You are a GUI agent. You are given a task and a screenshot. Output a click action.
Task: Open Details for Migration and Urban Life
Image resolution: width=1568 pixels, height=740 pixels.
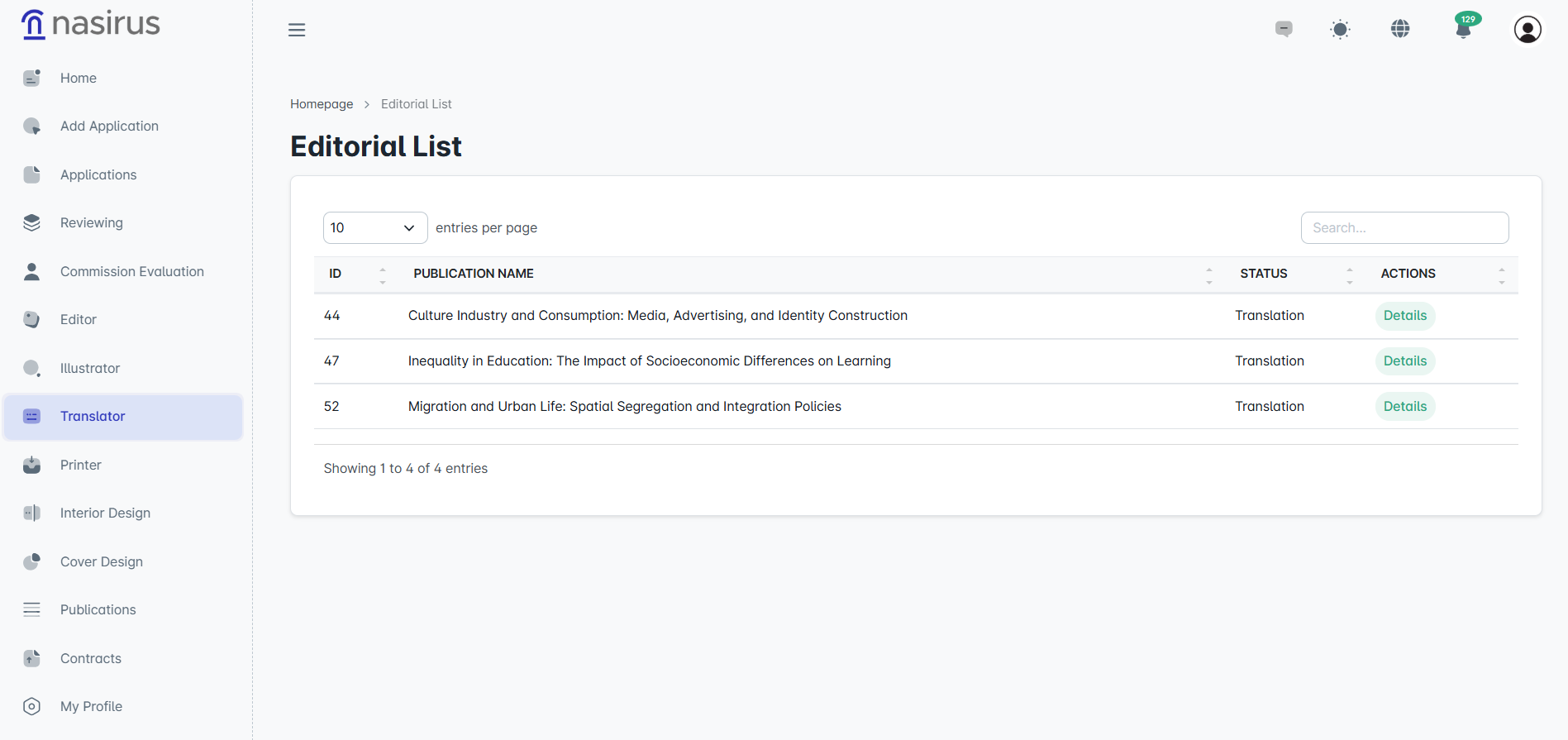(x=1404, y=407)
